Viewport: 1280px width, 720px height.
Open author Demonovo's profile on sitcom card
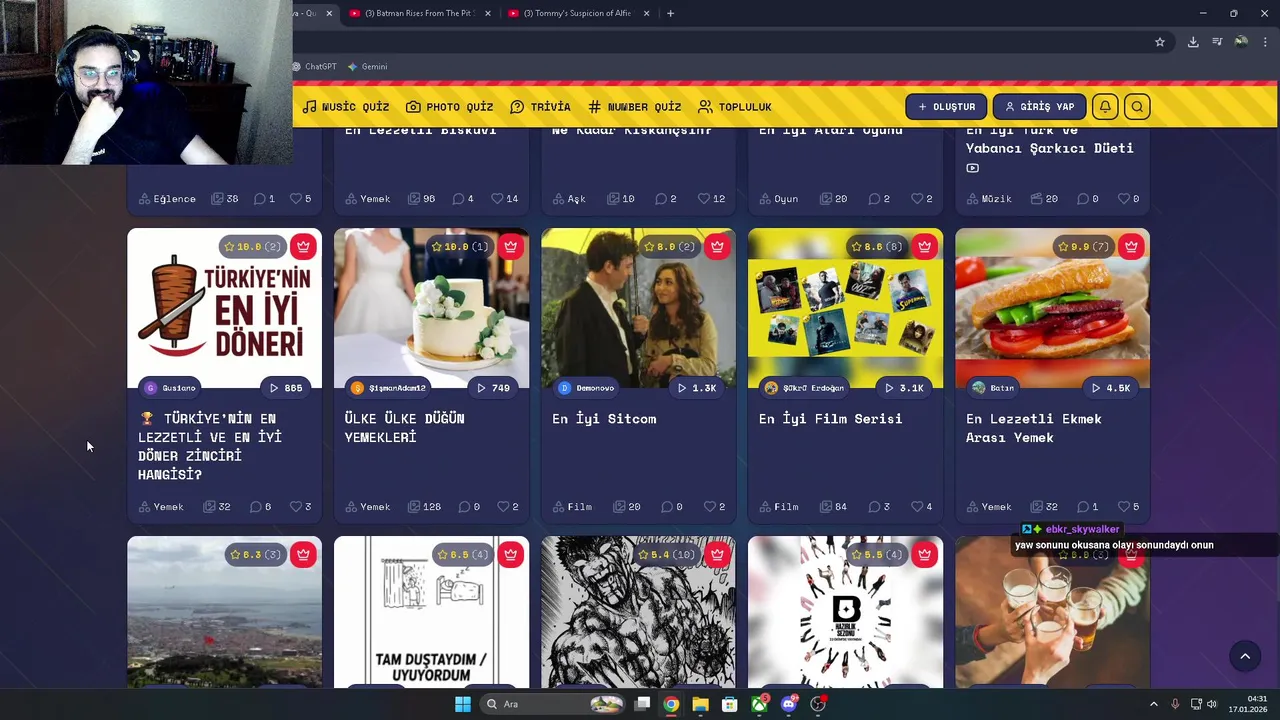588,388
